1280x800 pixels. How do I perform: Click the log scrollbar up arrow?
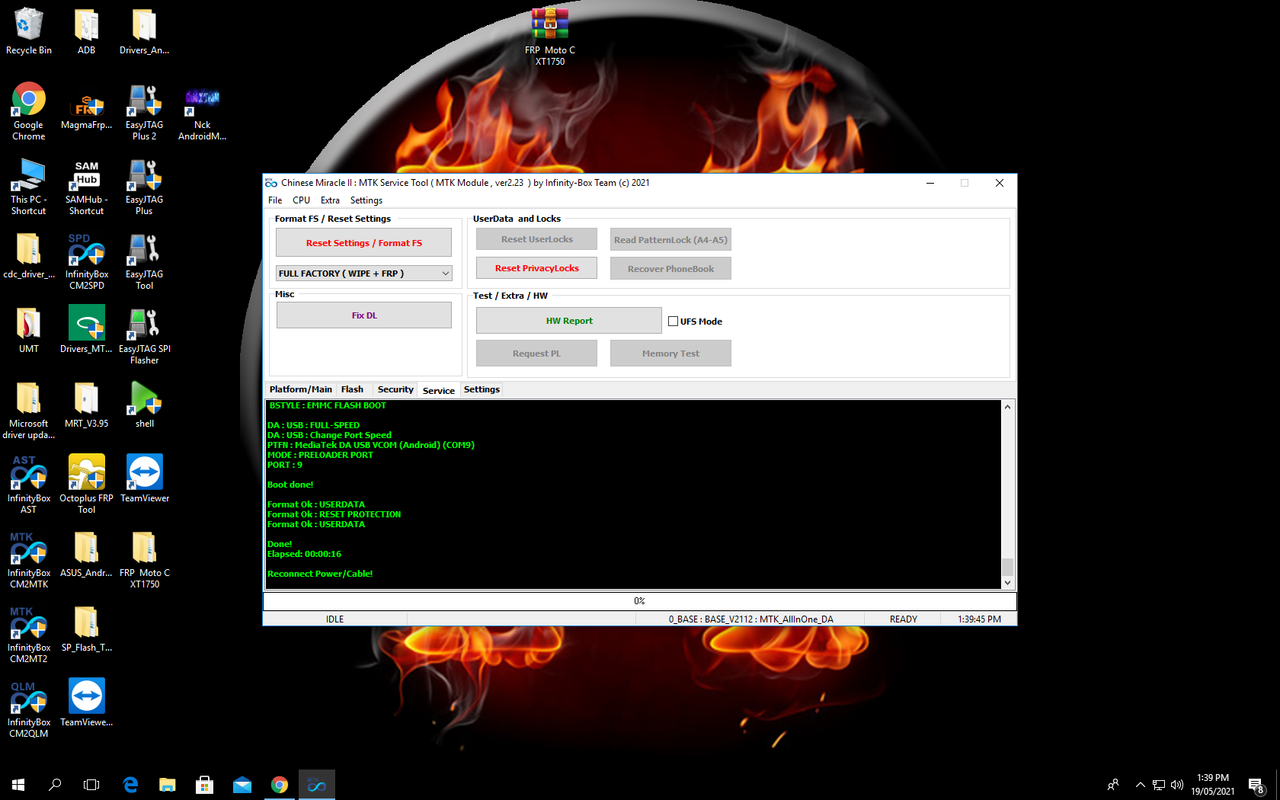(1007, 407)
